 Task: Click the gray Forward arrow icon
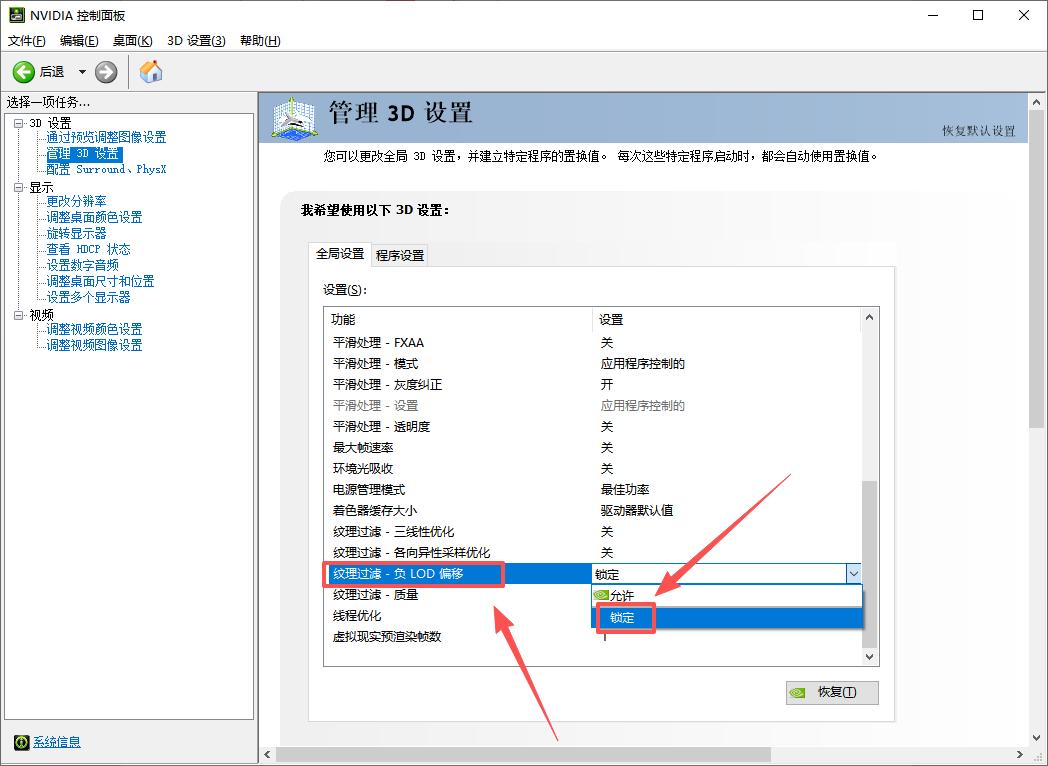tap(106, 72)
